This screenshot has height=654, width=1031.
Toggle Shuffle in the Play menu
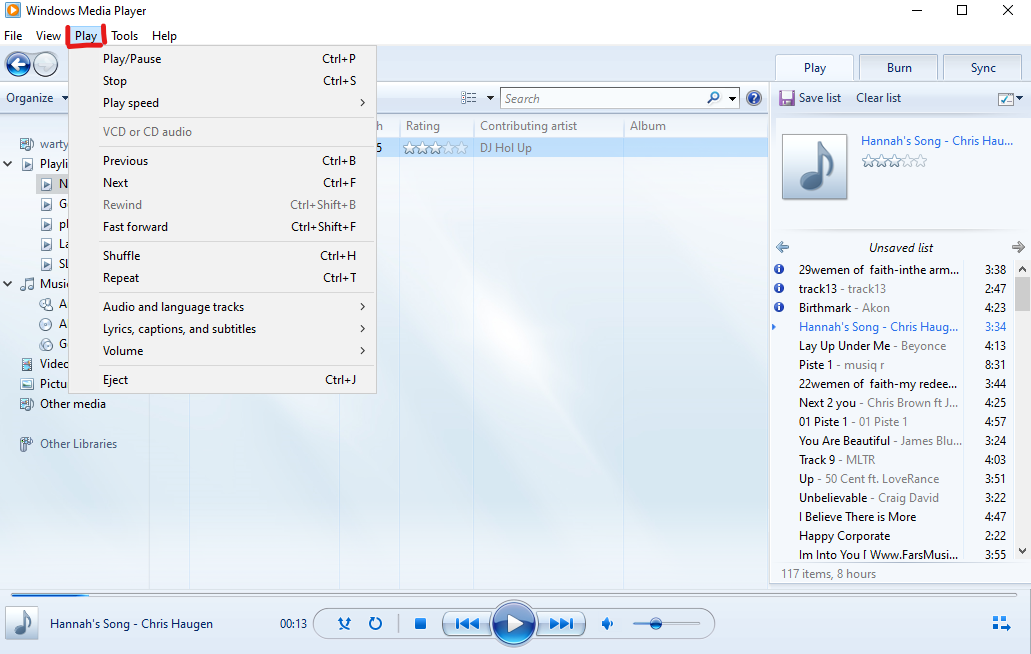pyautogui.click(x=222, y=256)
